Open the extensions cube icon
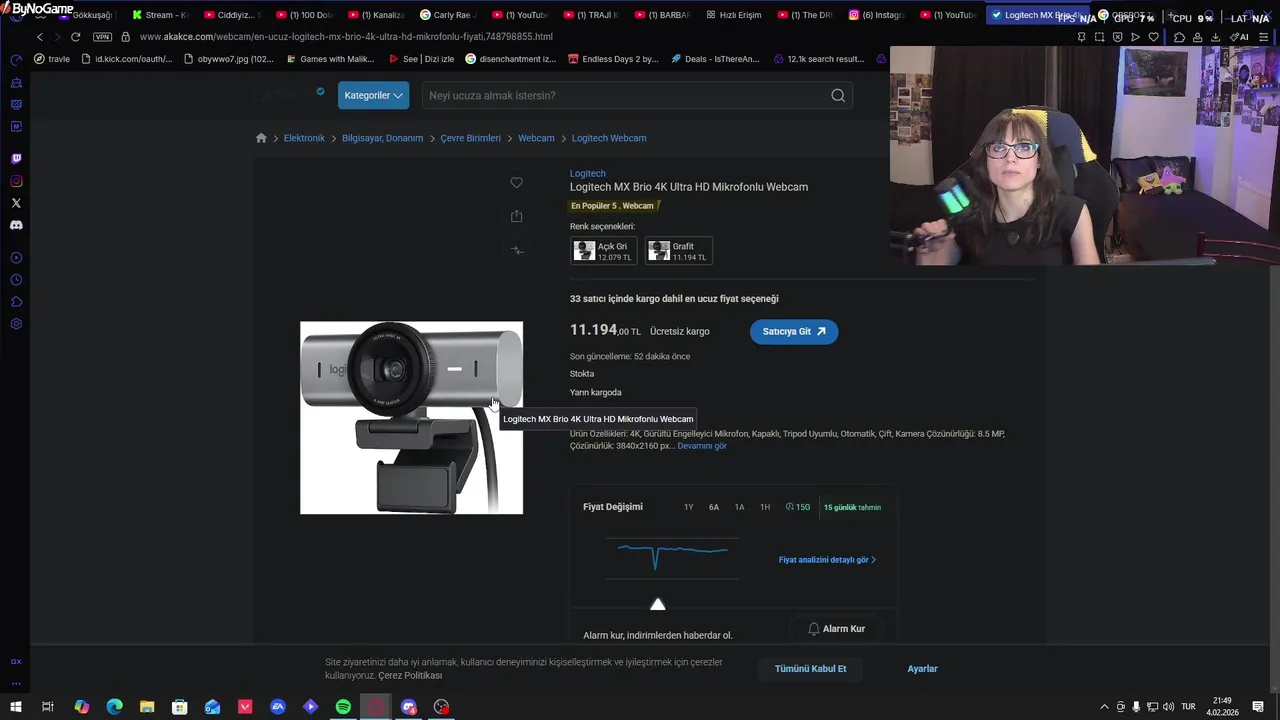The width and height of the screenshot is (1280, 720). (x=1179, y=37)
